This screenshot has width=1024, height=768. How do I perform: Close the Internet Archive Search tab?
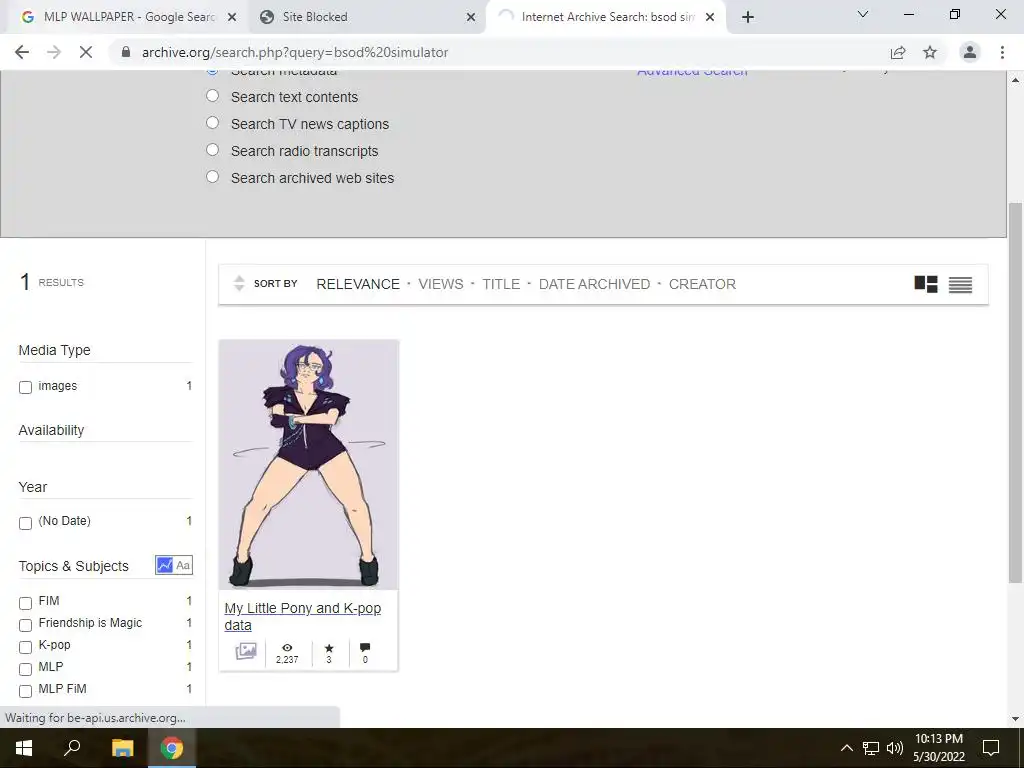click(x=710, y=18)
